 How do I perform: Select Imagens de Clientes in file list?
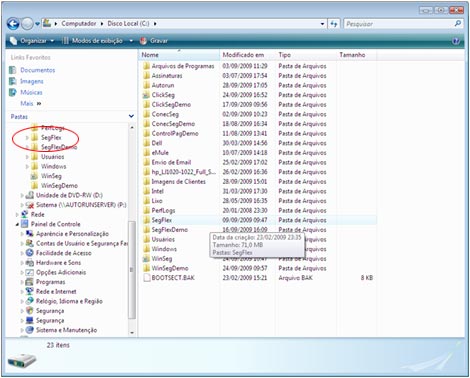coord(179,182)
